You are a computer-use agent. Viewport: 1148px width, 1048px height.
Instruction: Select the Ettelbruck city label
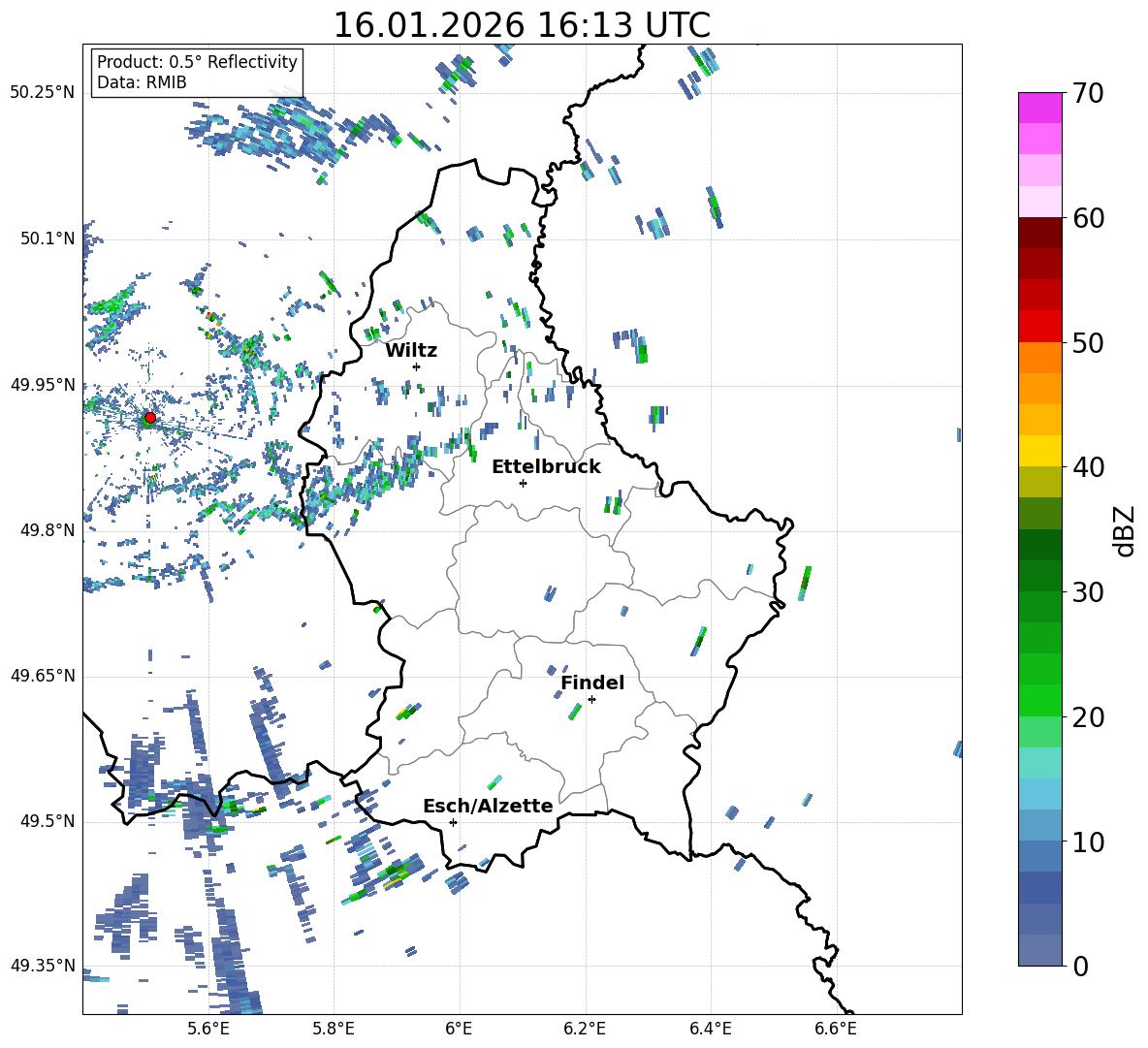546,466
